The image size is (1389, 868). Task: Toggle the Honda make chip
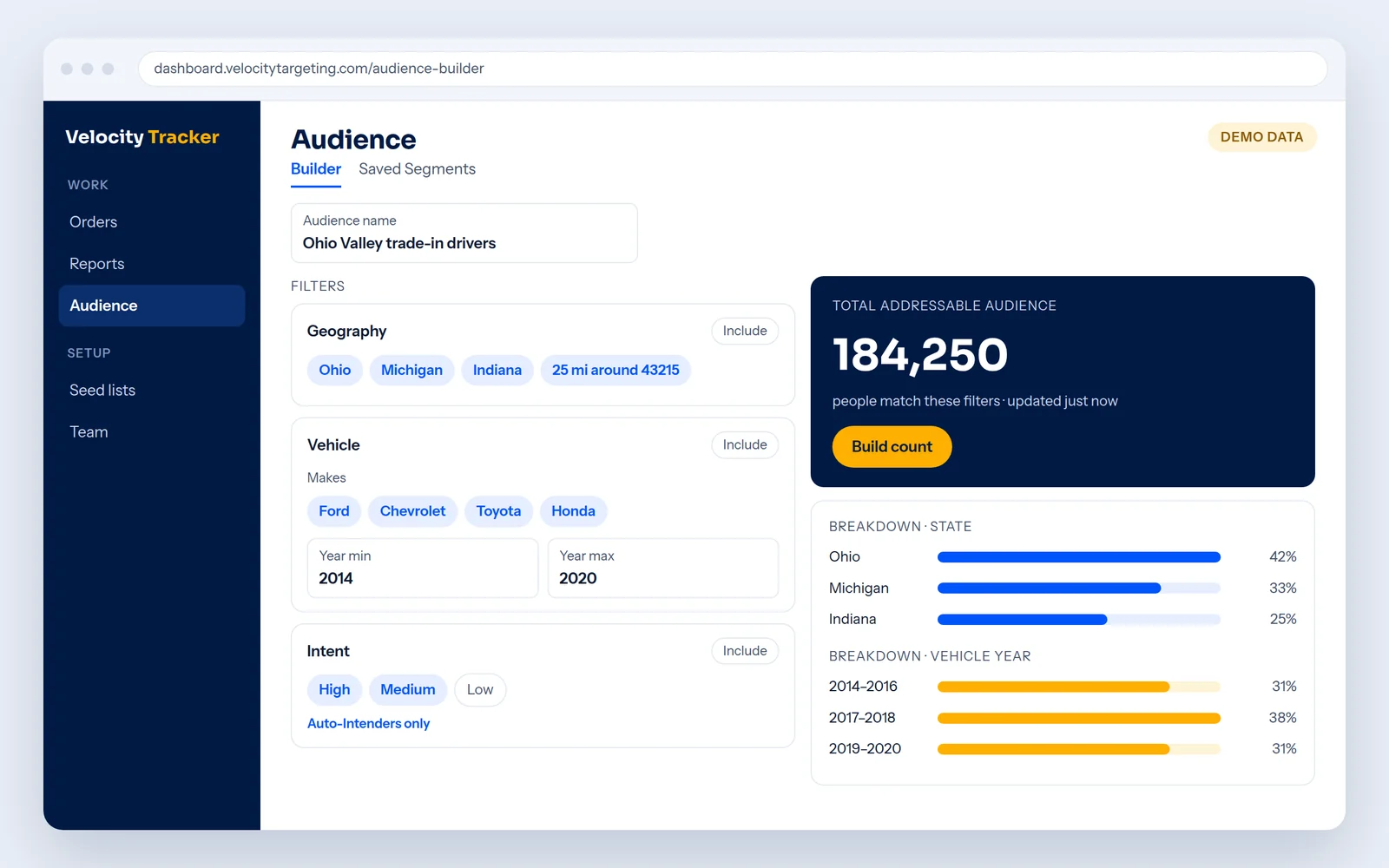pos(573,511)
